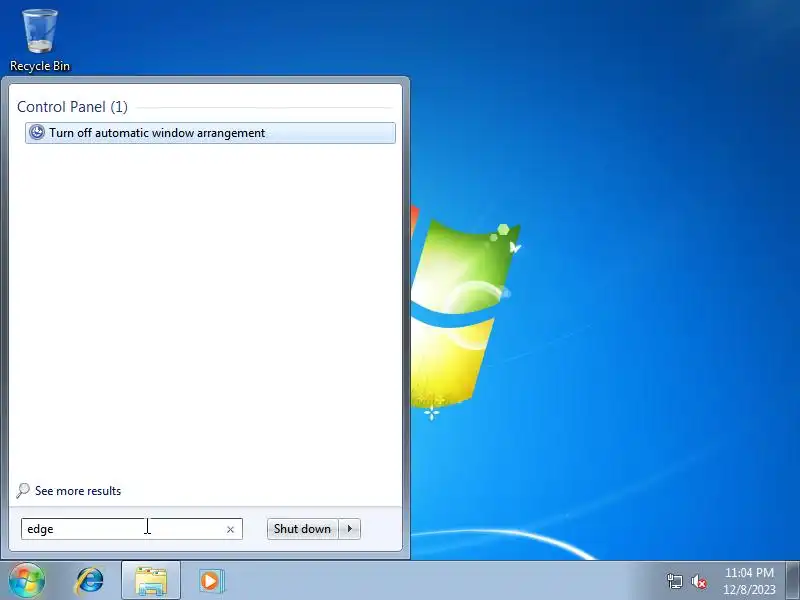Screen dimensions: 800x600
Task: Click the Windows Start orb
Action: point(27,581)
